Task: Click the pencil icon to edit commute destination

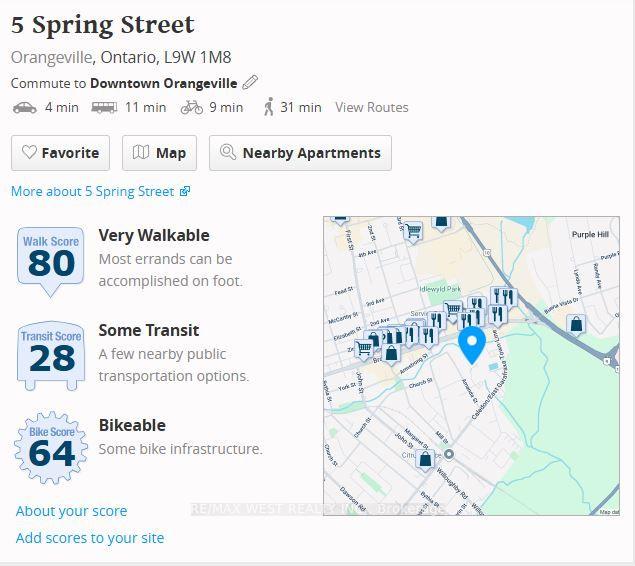Action: point(250,83)
